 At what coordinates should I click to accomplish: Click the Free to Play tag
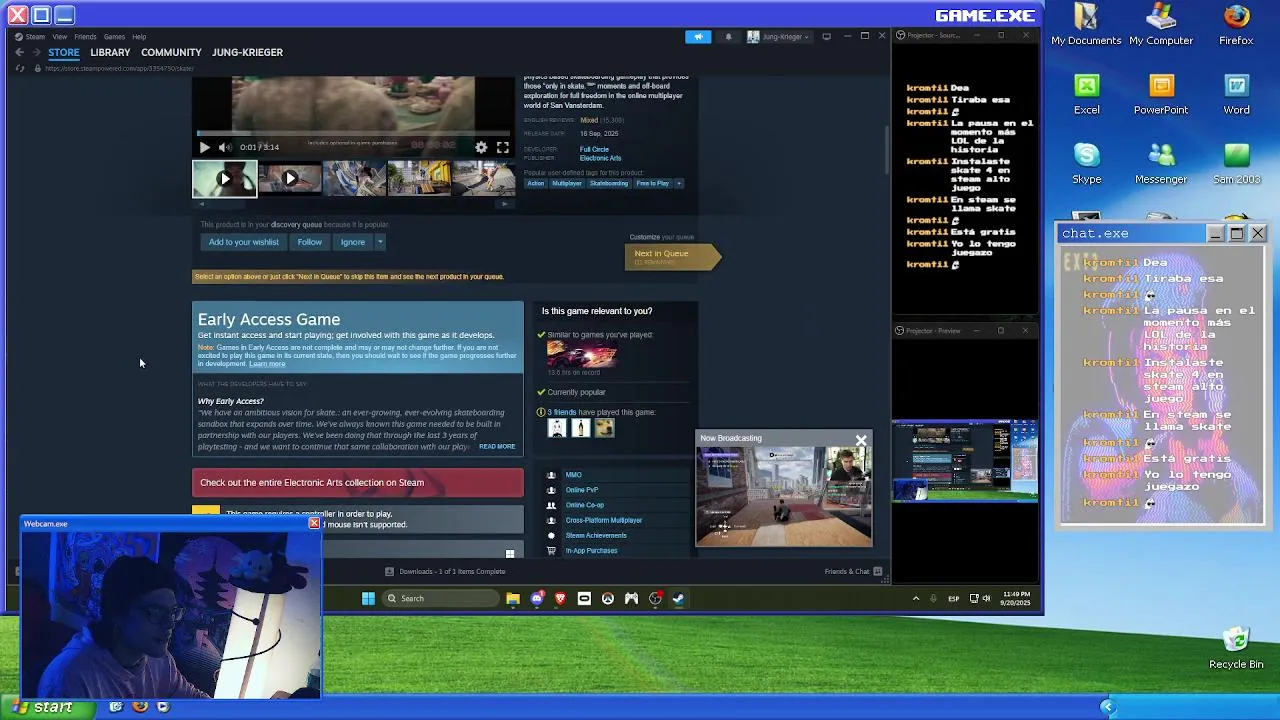pyautogui.click(x=653, y=183)
